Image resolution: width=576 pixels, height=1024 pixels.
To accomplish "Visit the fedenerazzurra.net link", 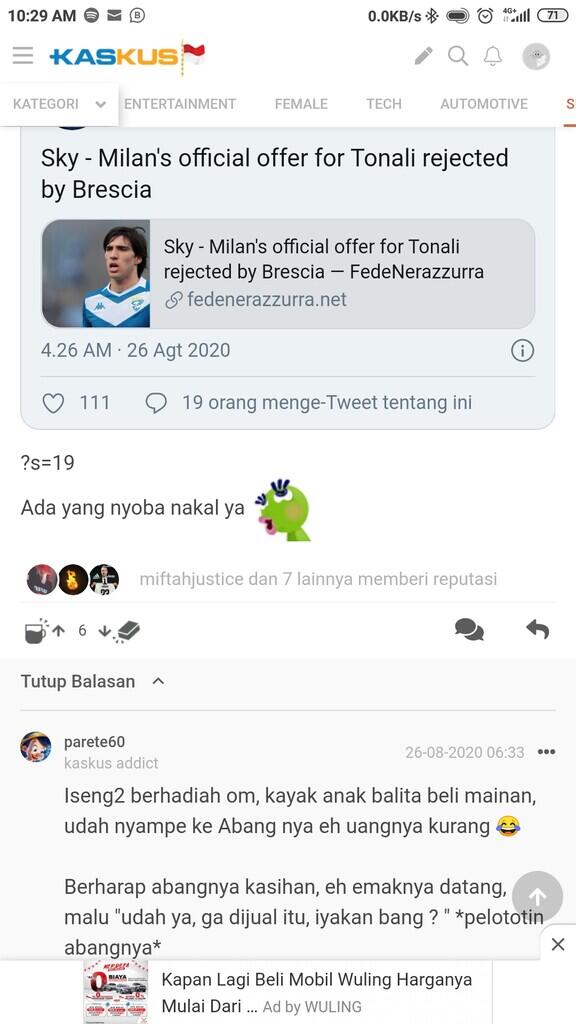I will (x=263, y=298).
